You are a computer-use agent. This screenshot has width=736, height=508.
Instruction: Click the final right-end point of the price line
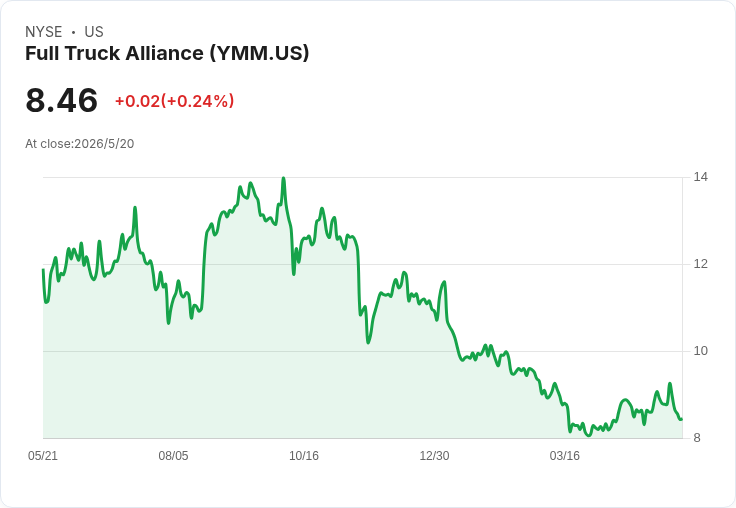[681, 419]
